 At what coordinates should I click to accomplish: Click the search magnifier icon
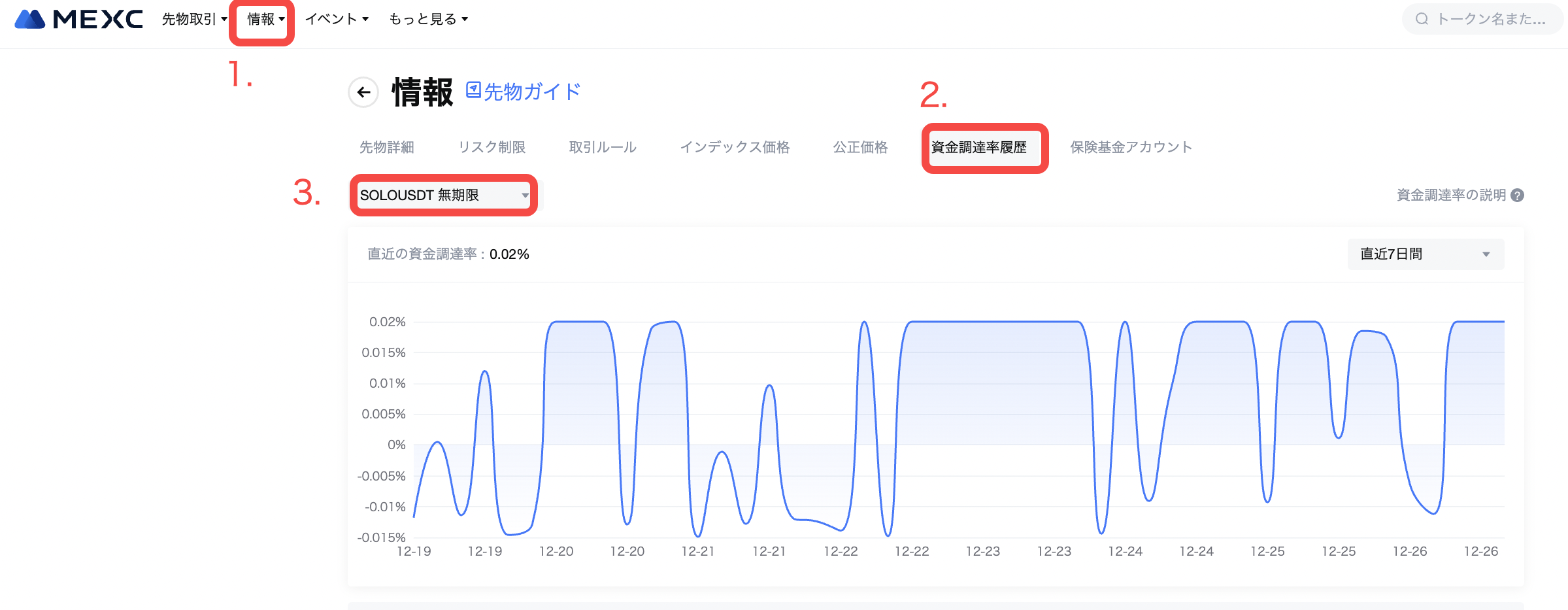(1422, 19)
